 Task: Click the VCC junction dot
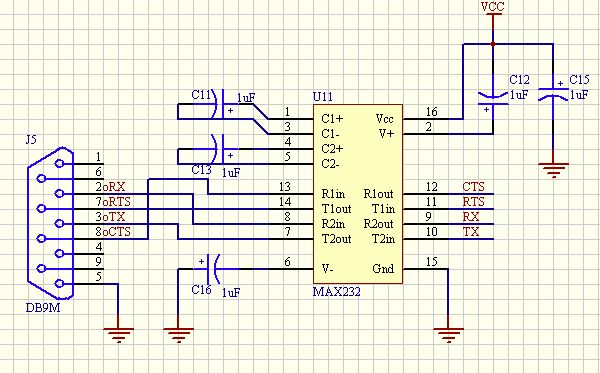[493, 44]
